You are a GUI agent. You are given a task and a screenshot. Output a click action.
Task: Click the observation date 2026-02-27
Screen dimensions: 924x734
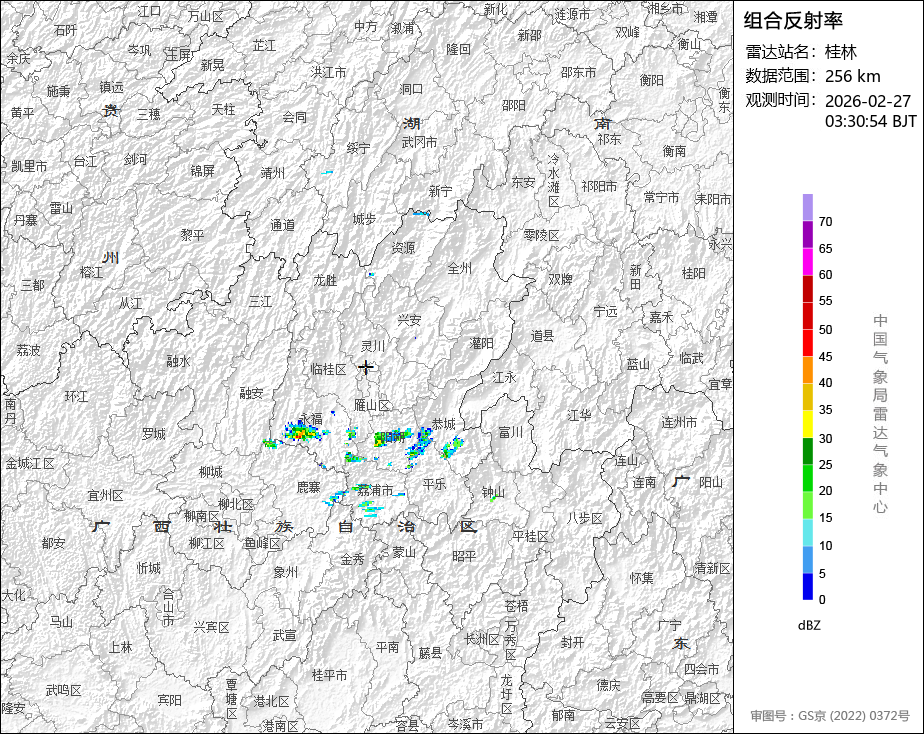[868, 101]
